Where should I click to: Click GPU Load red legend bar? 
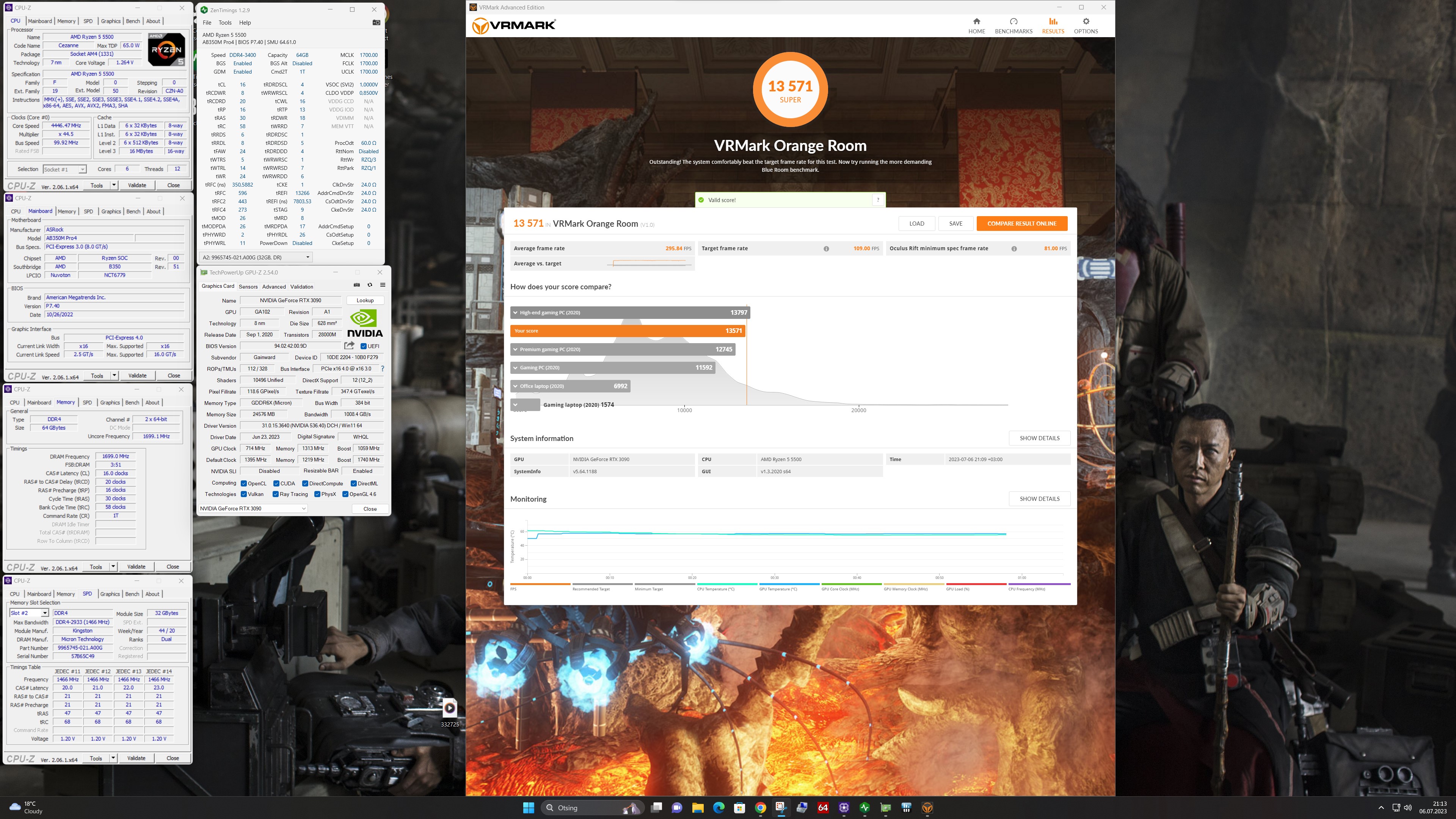[976, 584]
